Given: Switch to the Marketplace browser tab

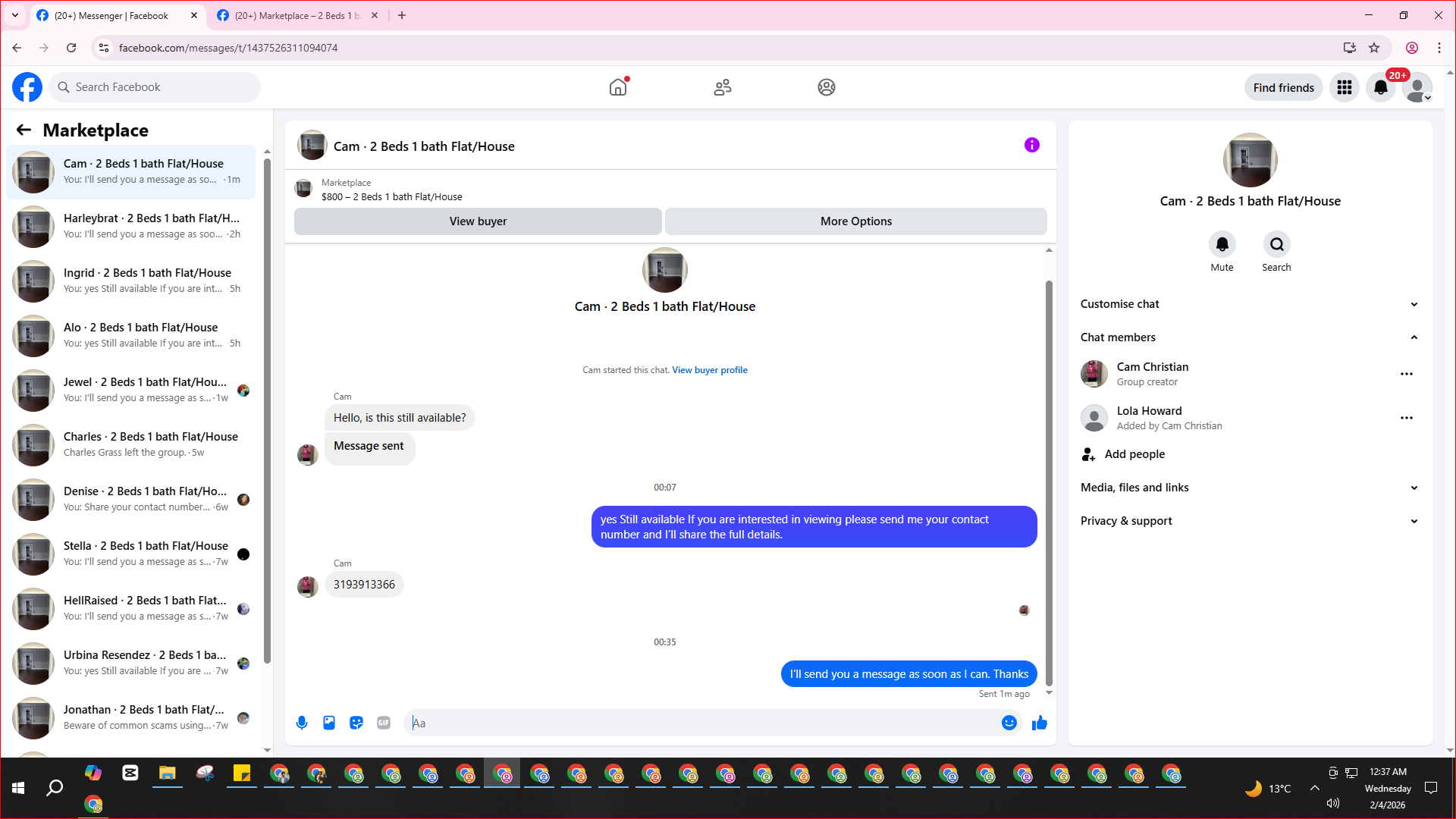Looking at the screenshot, I should 297,15.
